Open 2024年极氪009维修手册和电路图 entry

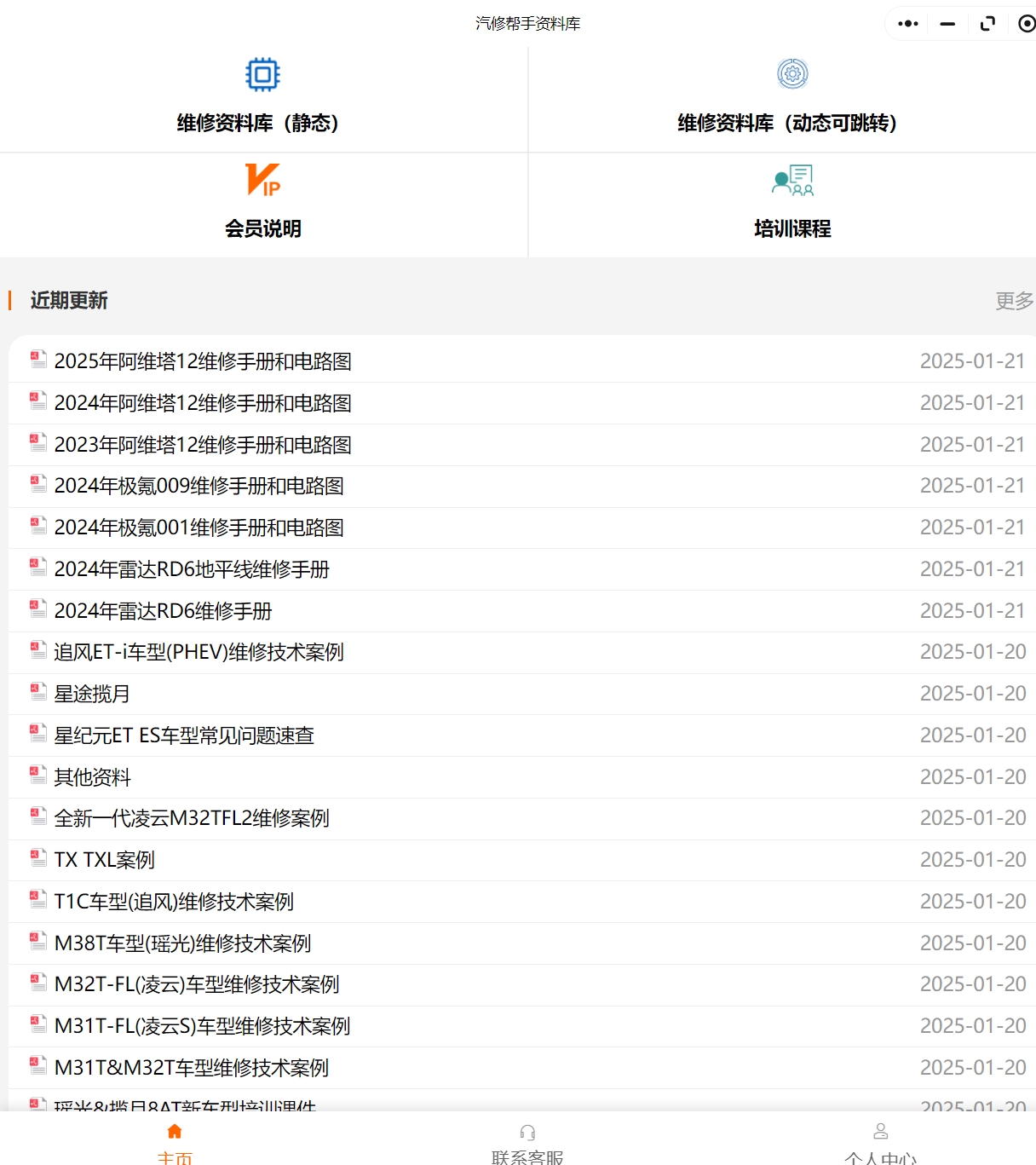(x=199, y=485)
